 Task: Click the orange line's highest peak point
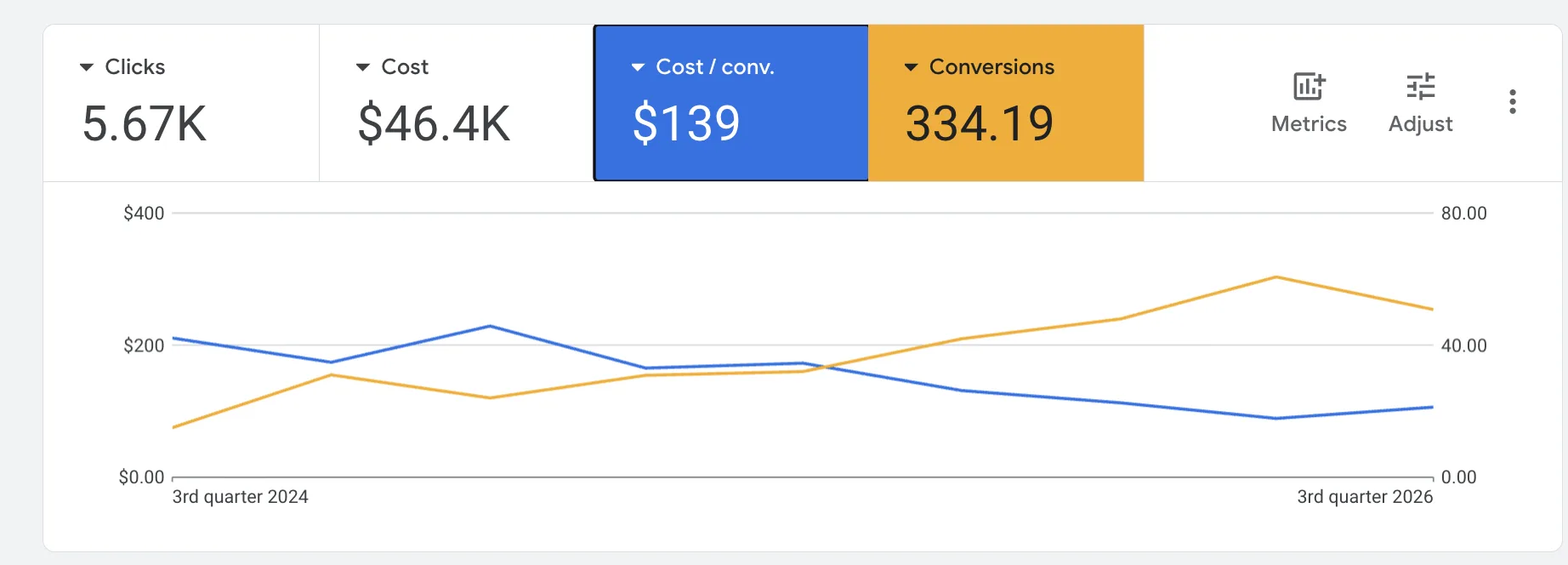point(1275,277)
